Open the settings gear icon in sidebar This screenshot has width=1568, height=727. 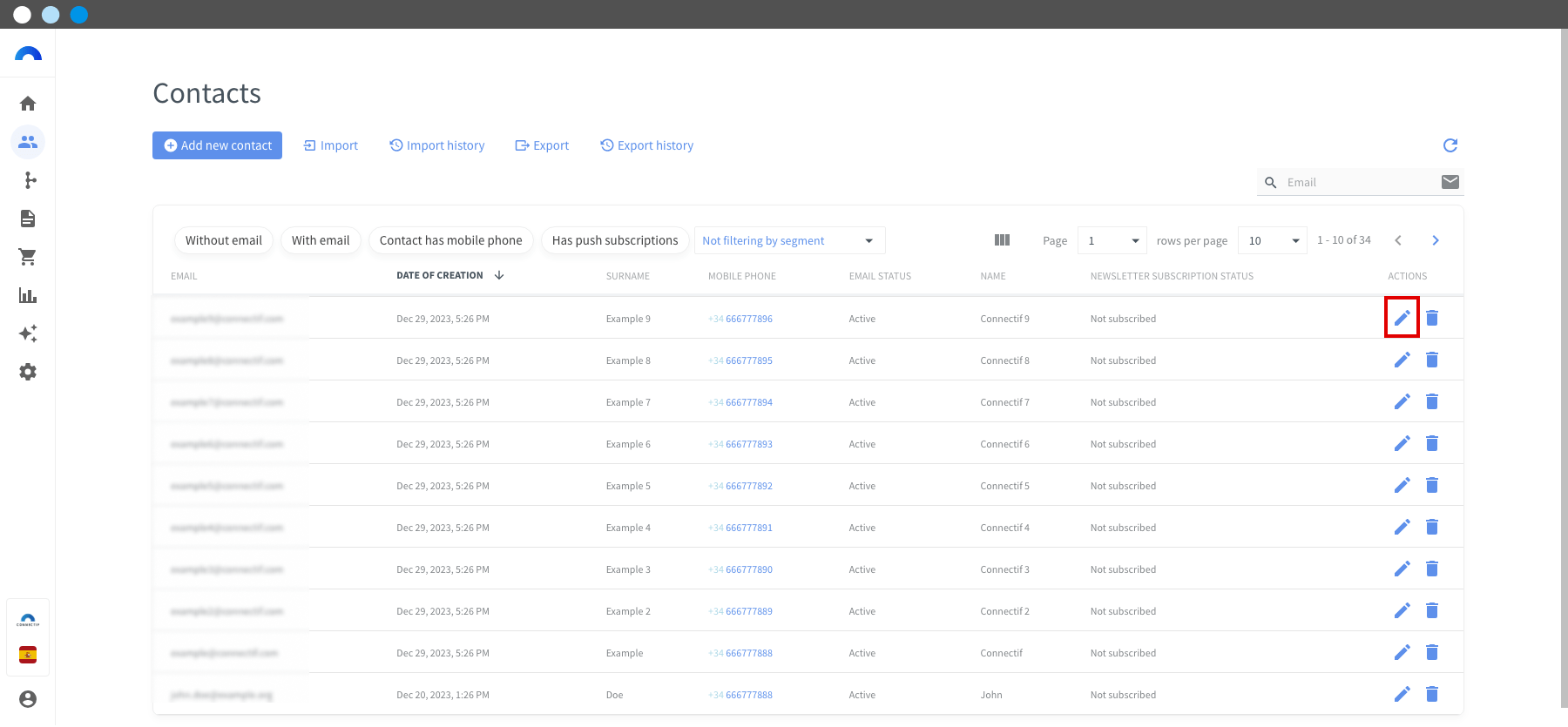[28, 372]
